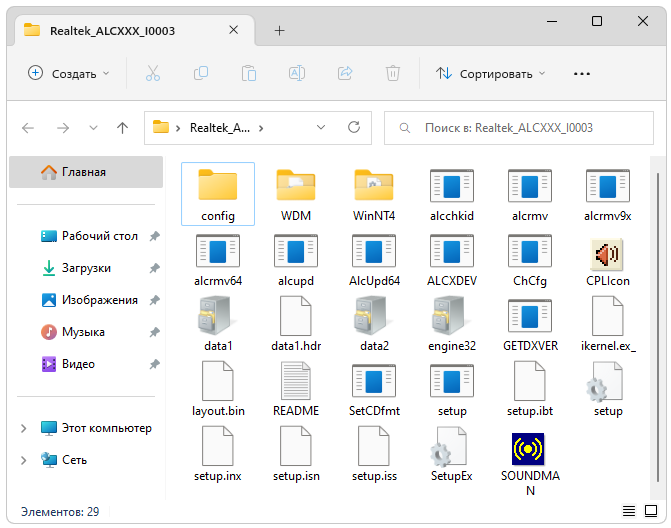
Task: Switch to details list view
Action: (629, 511)
